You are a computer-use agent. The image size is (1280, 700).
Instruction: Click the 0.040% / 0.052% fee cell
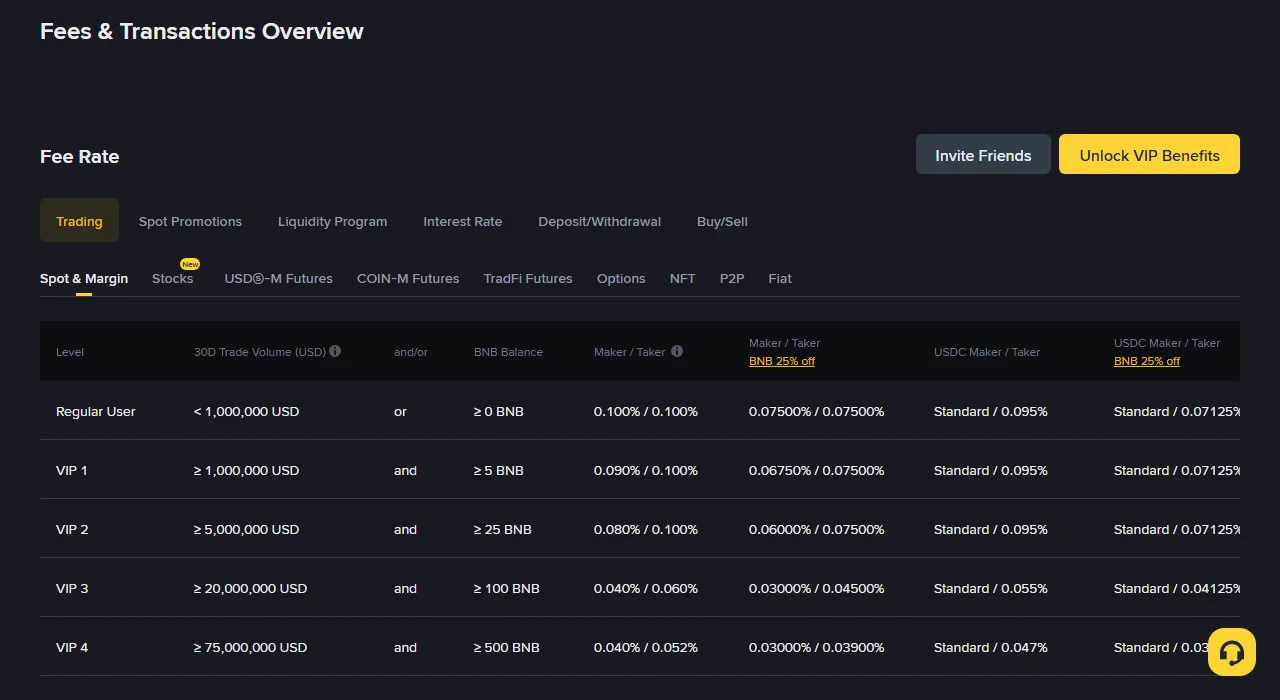646,647
